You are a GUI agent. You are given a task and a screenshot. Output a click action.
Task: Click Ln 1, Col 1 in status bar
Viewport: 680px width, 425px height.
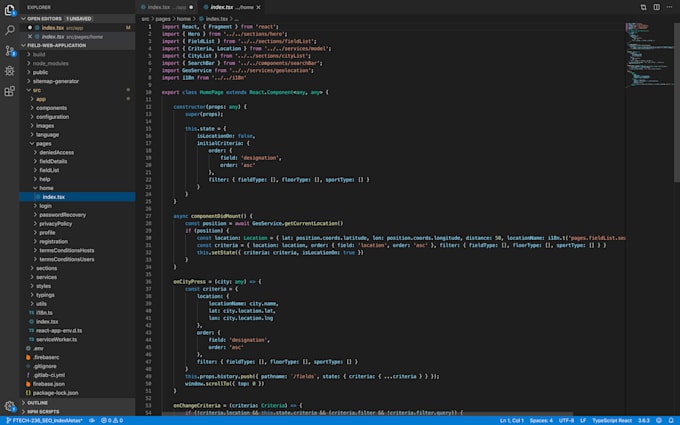point(512,421)
